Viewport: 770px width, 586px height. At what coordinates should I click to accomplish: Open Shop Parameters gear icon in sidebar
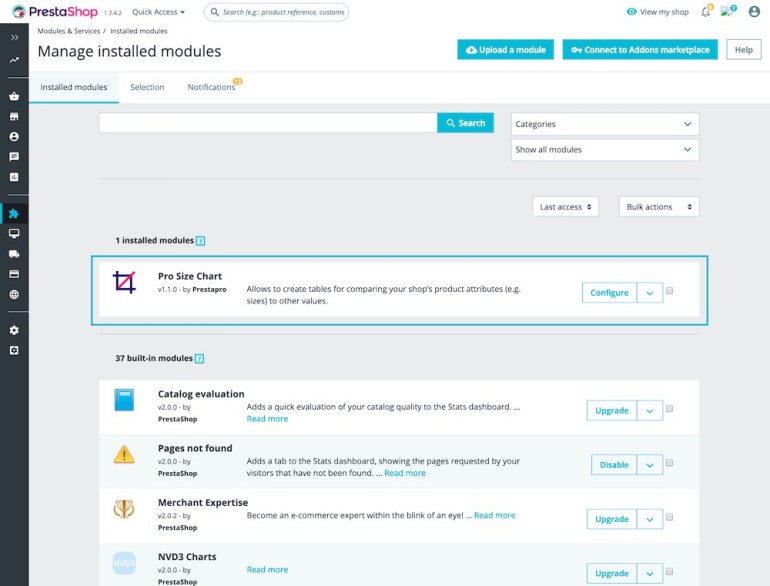[x=14, y=330]
